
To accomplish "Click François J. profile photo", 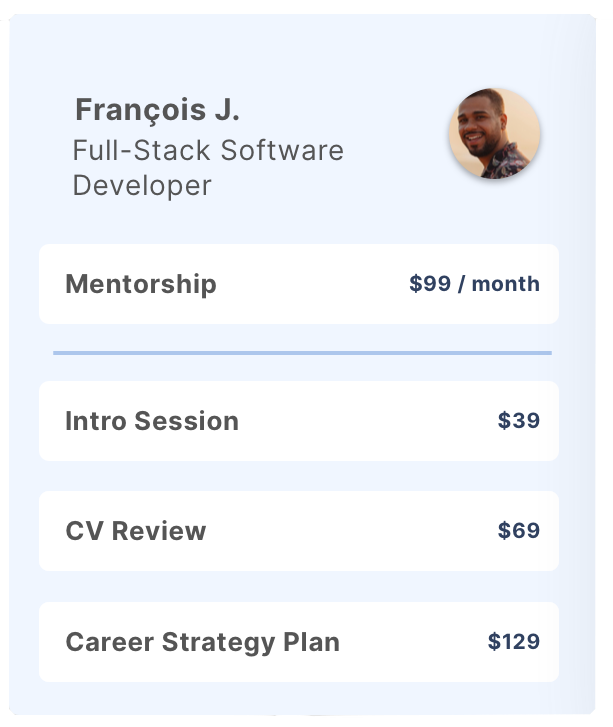I will [x=494, y=134].
